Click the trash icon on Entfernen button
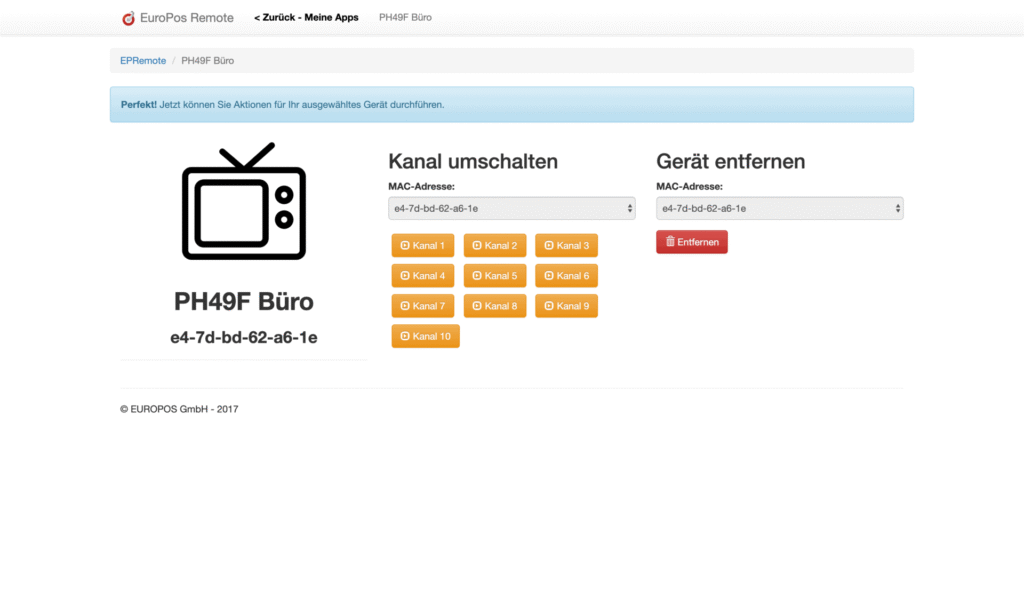Viewport: 1024px width, 607px height. pos(670,242)
